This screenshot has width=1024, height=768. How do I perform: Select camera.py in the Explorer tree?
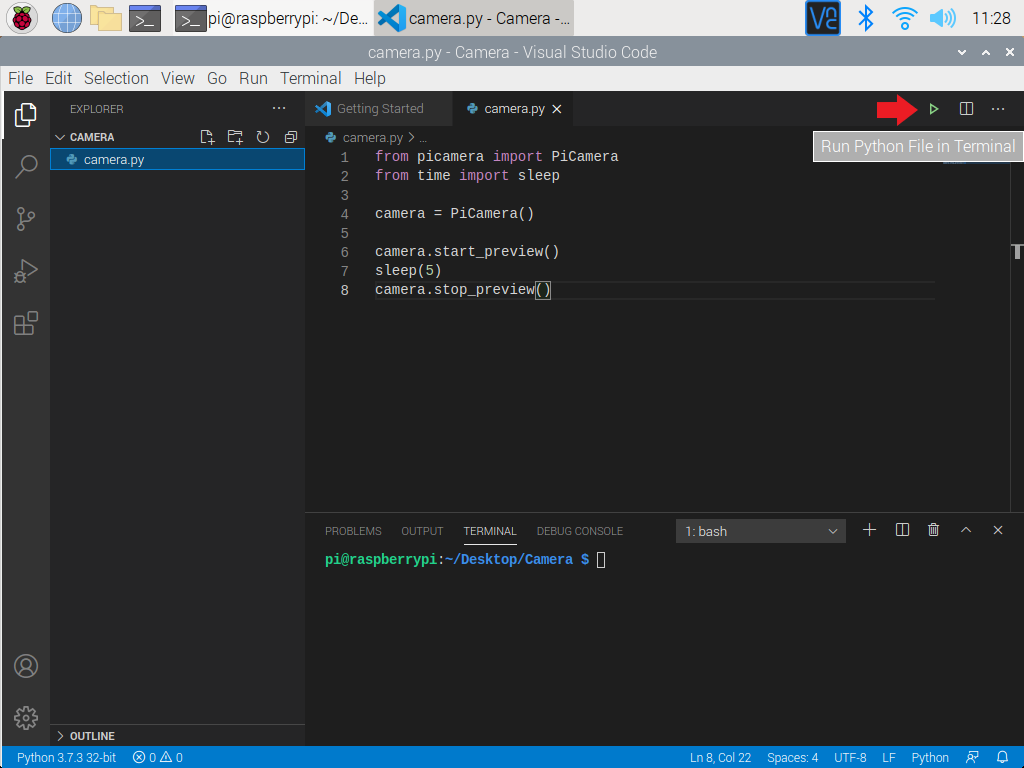114,159
